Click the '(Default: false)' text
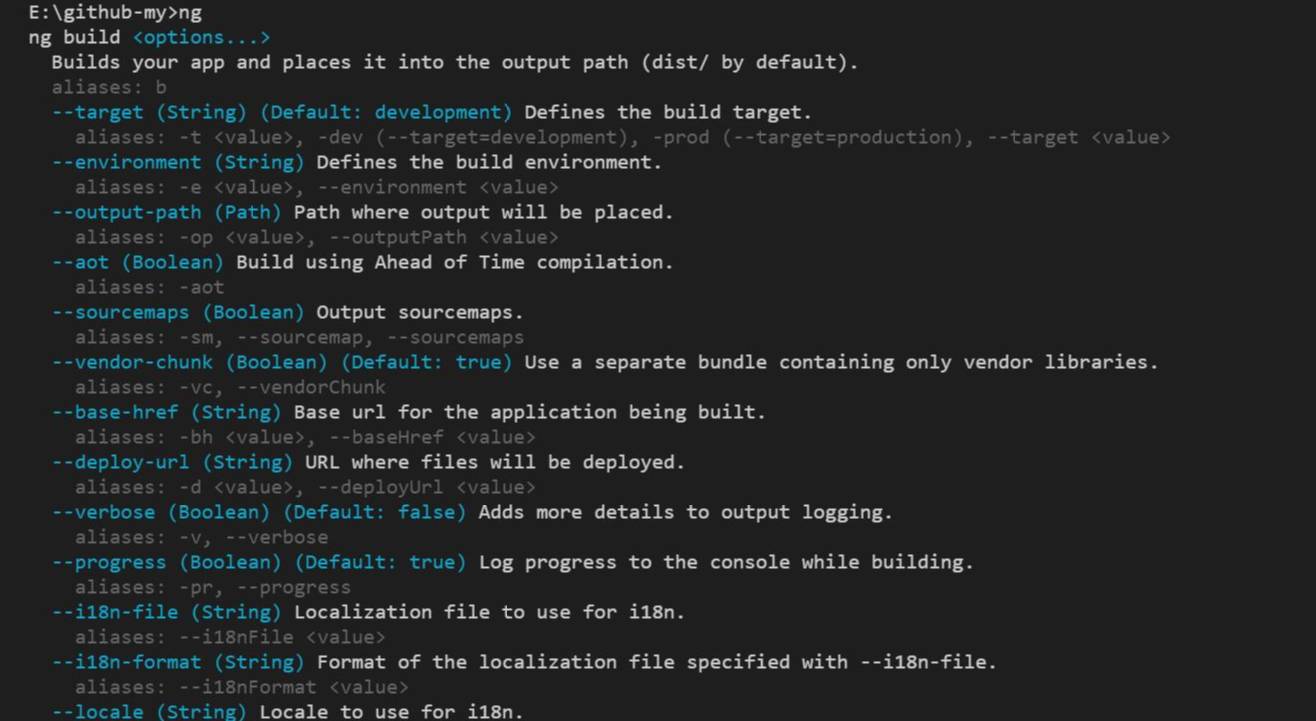Screen dimensions: 1316x721 click(374, 512)
